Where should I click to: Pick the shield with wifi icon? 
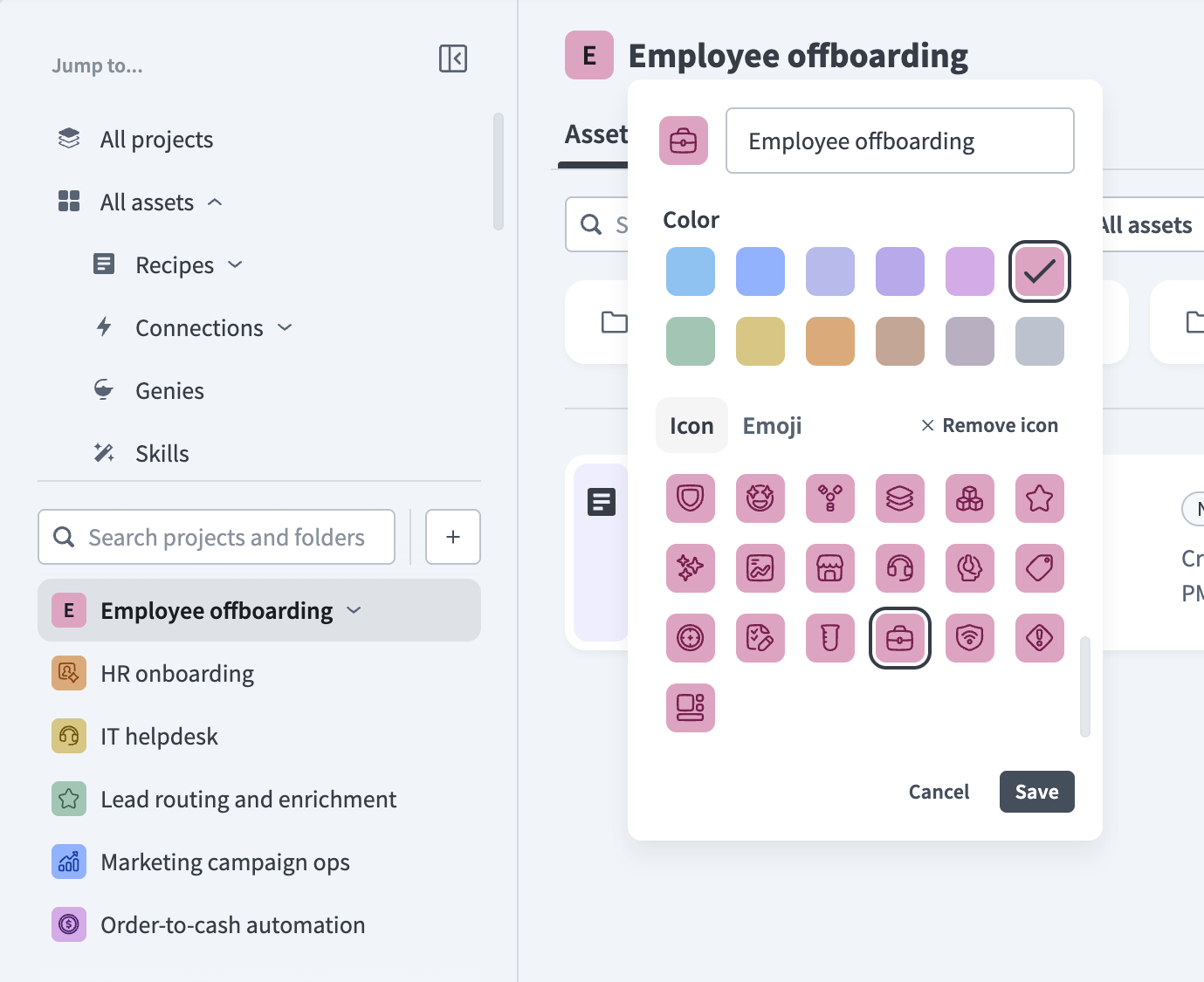point(969,638)
